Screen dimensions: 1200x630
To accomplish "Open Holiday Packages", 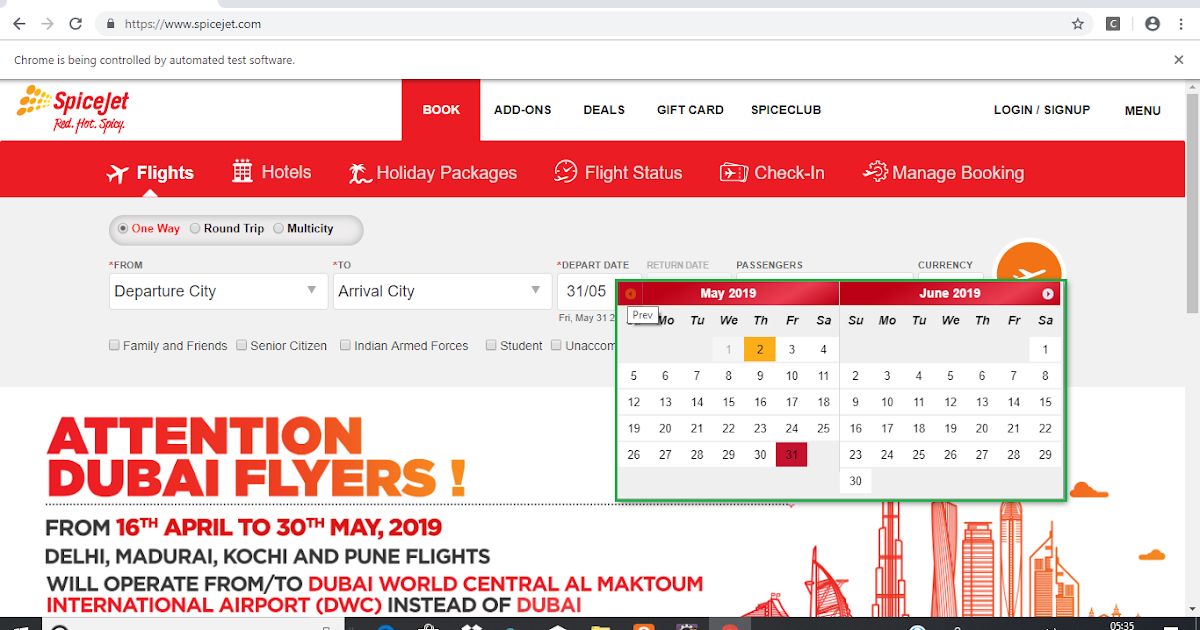I will [433, 173].
